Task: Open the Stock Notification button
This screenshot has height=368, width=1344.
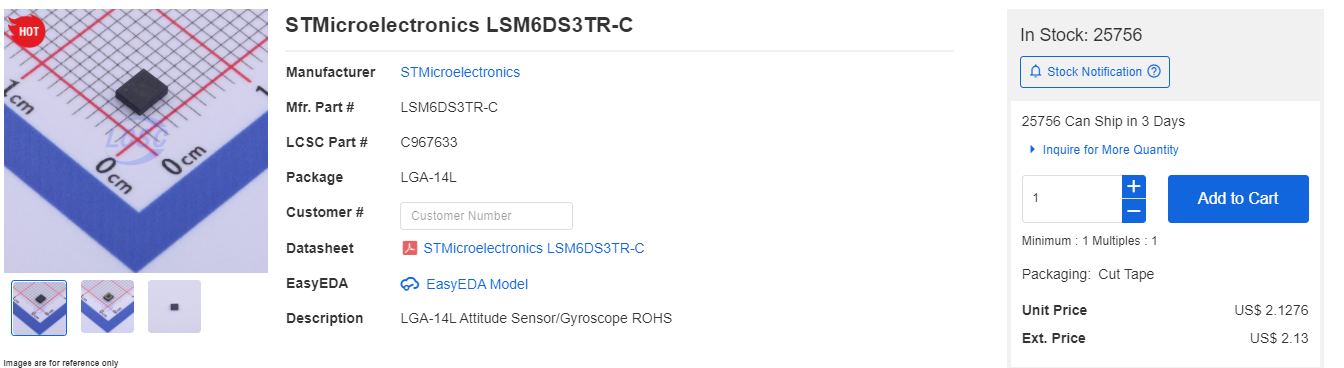Action: pos(1094,72)
